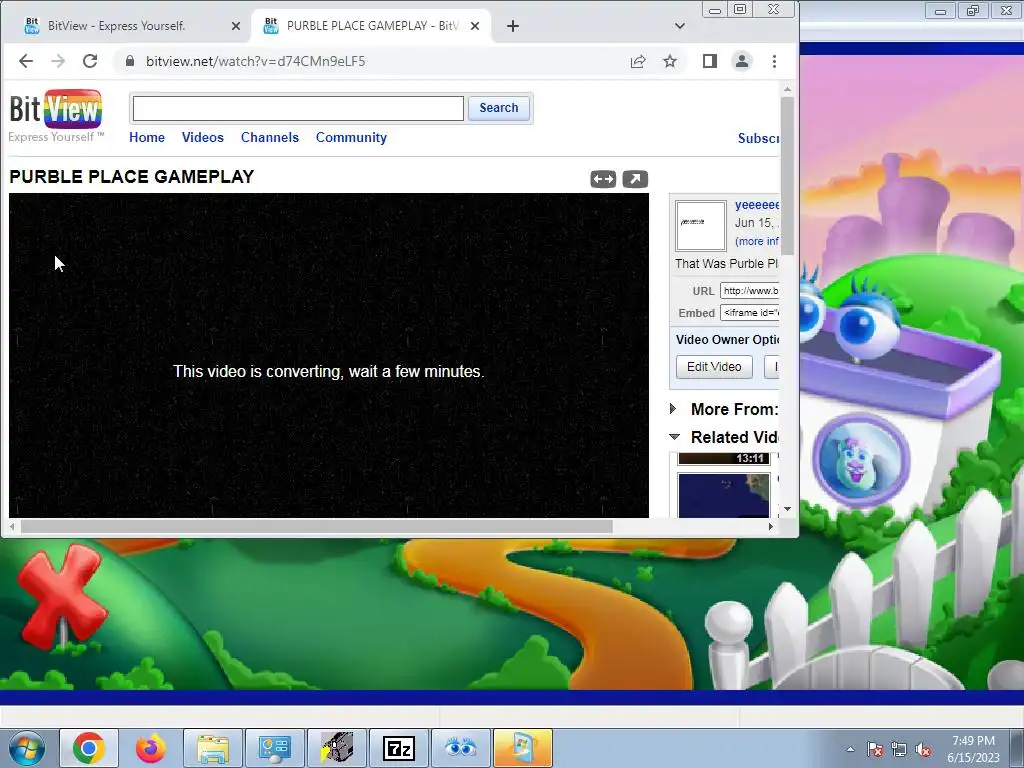
Task: Reload the BitView page
Action: [x=90, y=61]
